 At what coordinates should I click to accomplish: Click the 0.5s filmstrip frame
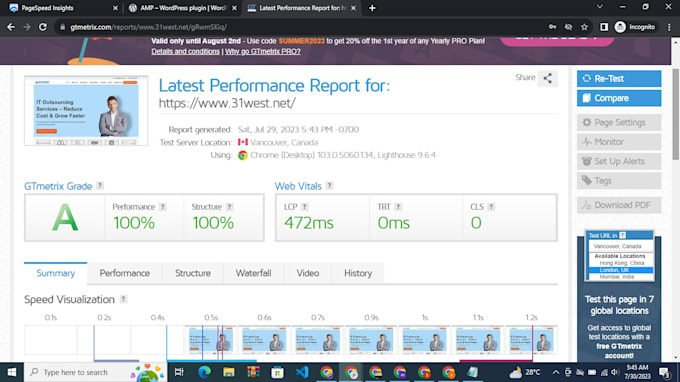211,340
